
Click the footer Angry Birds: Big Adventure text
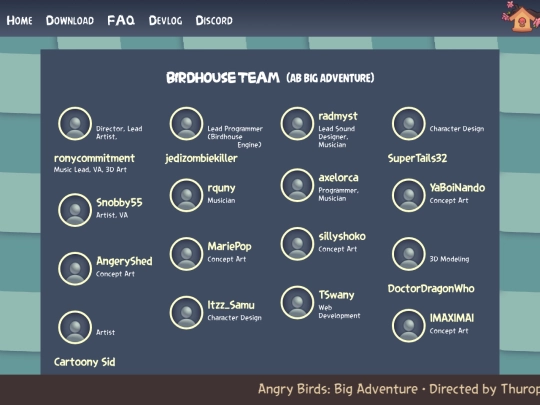(x=338, y=389)
